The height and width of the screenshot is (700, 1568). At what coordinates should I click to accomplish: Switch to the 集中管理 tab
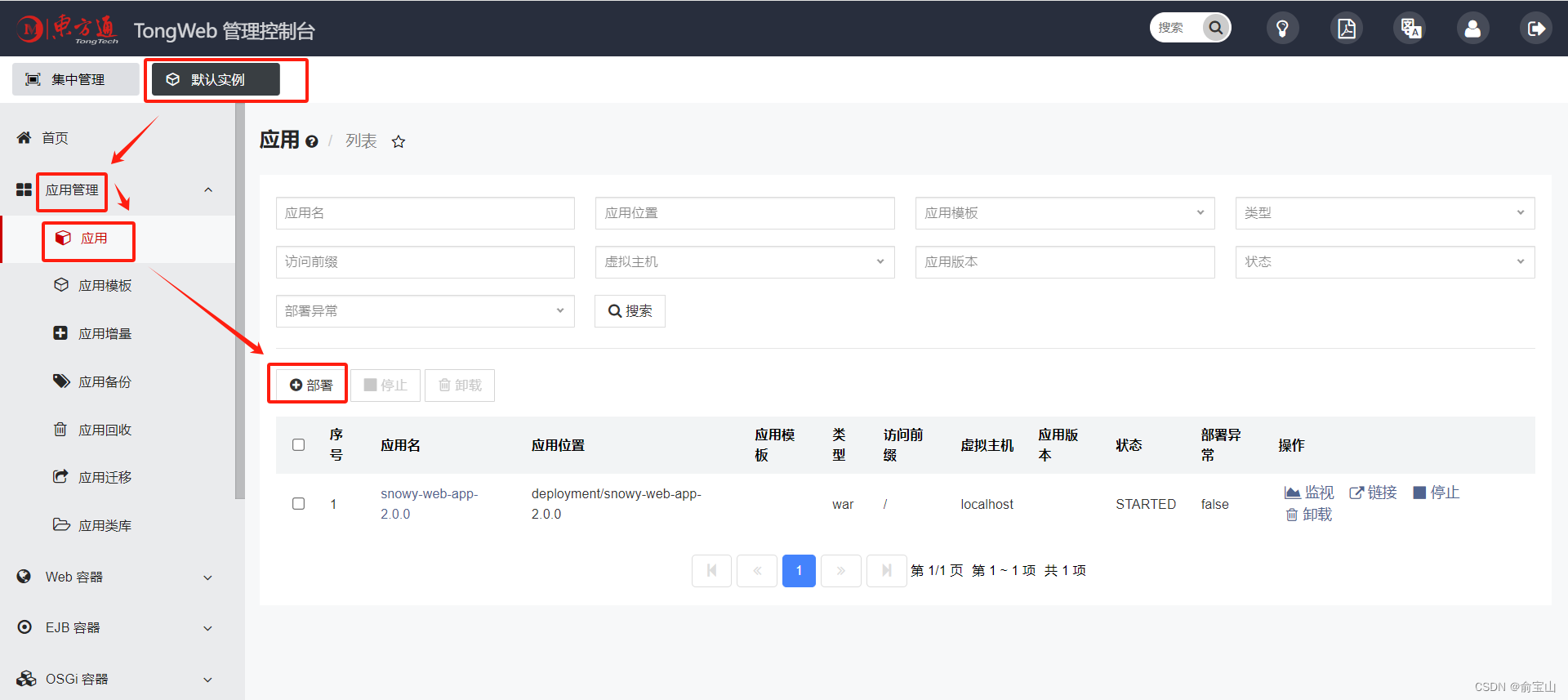(75, 79)
